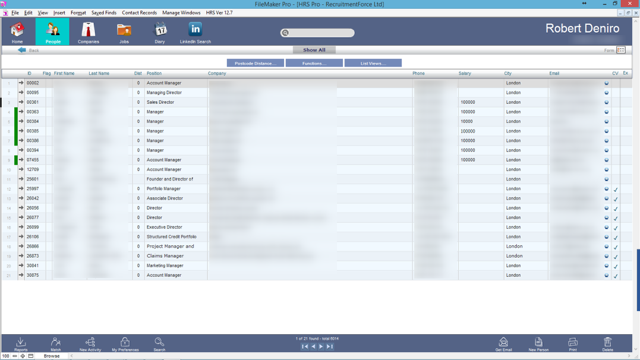
Task: Go to next record button
Action: click(321, 347)
